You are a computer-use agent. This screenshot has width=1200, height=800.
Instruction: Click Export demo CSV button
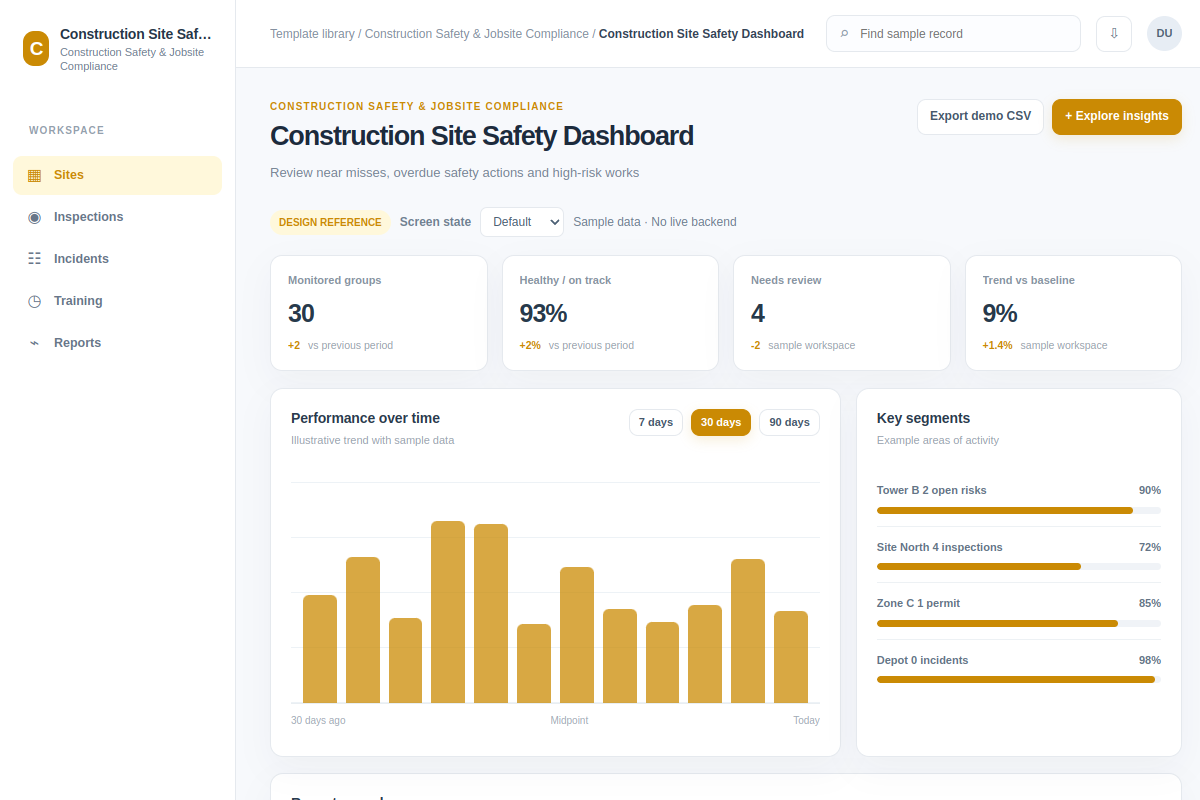[x=980, y=116]
